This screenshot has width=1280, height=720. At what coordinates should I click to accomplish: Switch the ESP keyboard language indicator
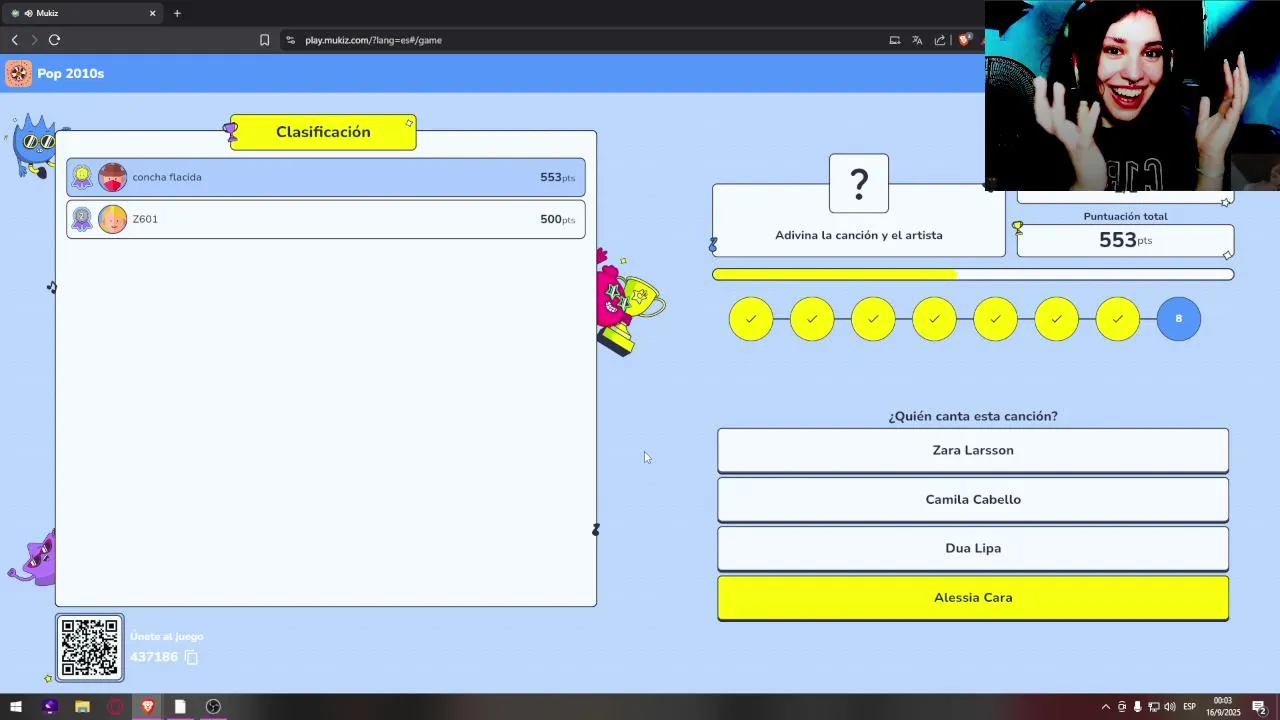tap(1189, 707)
